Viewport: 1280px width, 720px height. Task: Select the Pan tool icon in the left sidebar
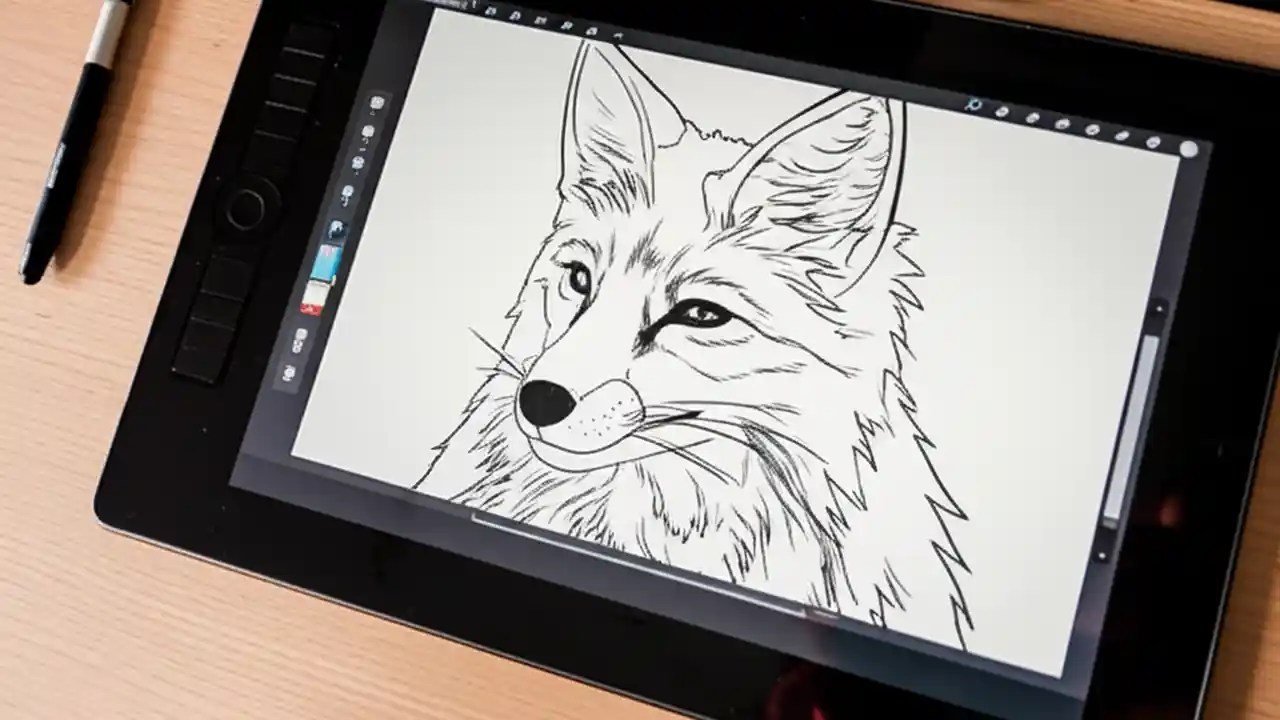356,163
